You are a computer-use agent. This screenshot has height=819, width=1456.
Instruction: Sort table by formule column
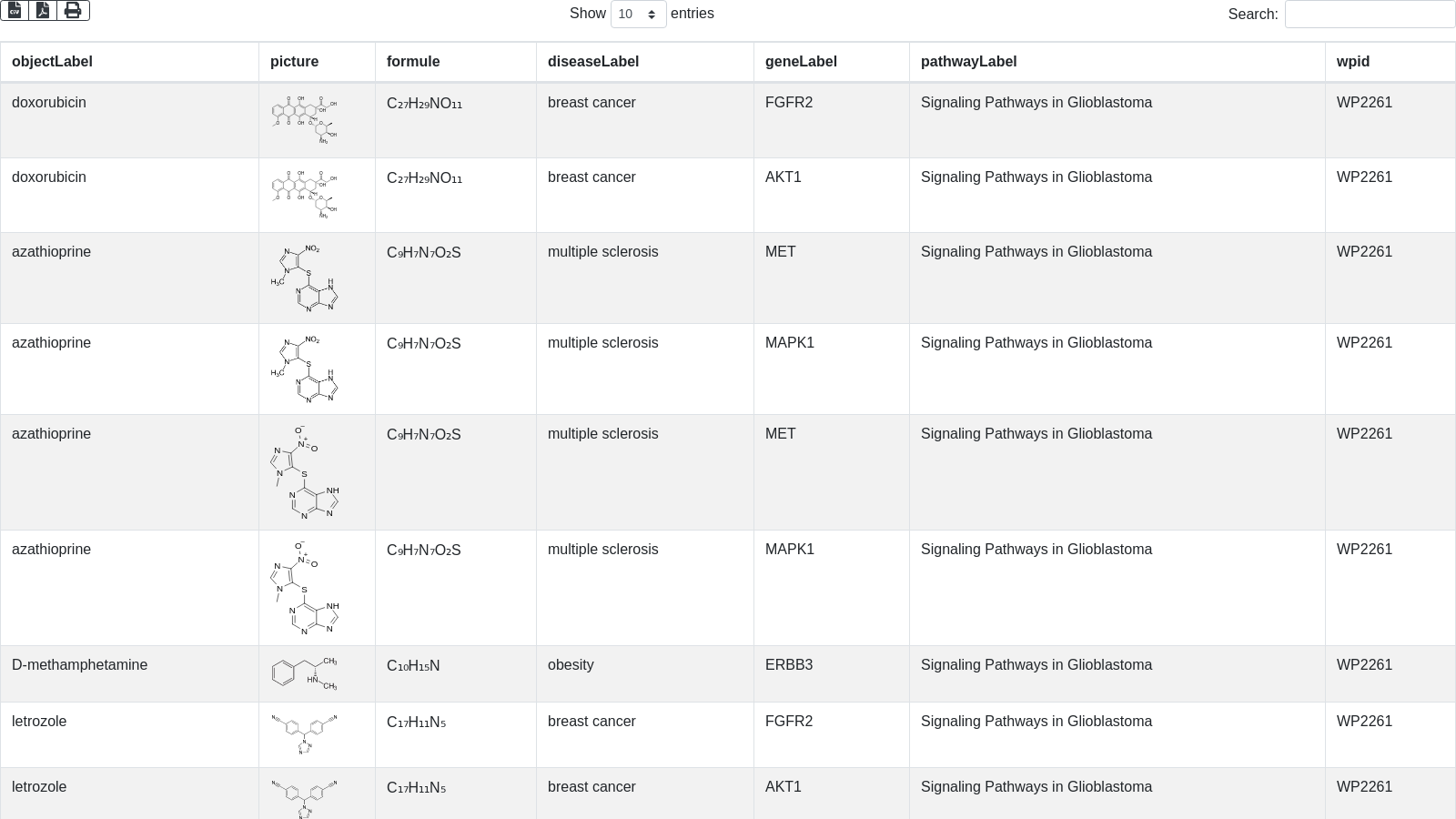click(x=413, y=62)
